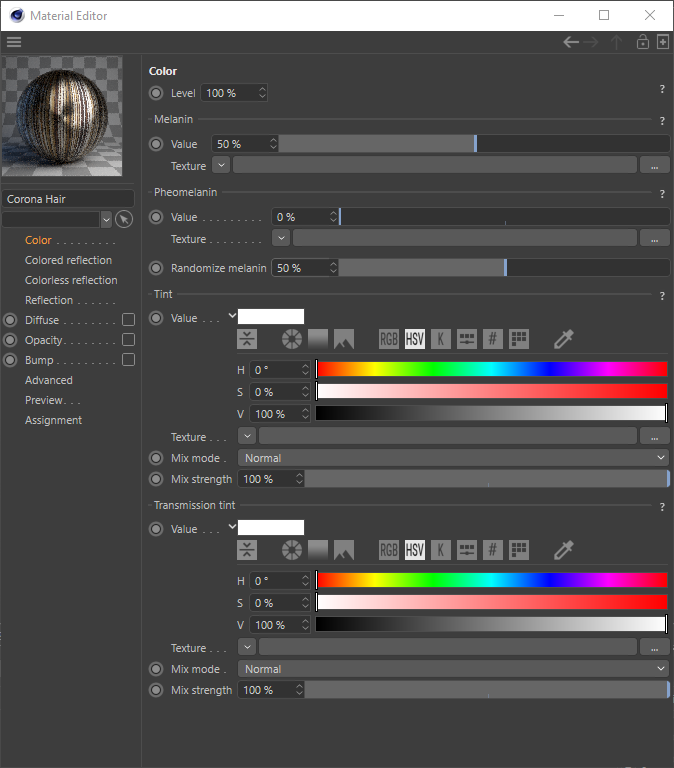Screen dimensions: 674x768
Task: Toggle the Transmission tint Mix strength animation dot
Action: [156, 690]
